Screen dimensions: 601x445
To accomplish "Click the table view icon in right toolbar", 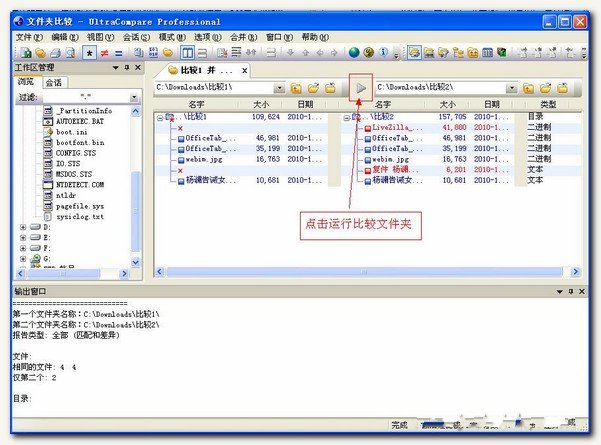I will [487, 53].
